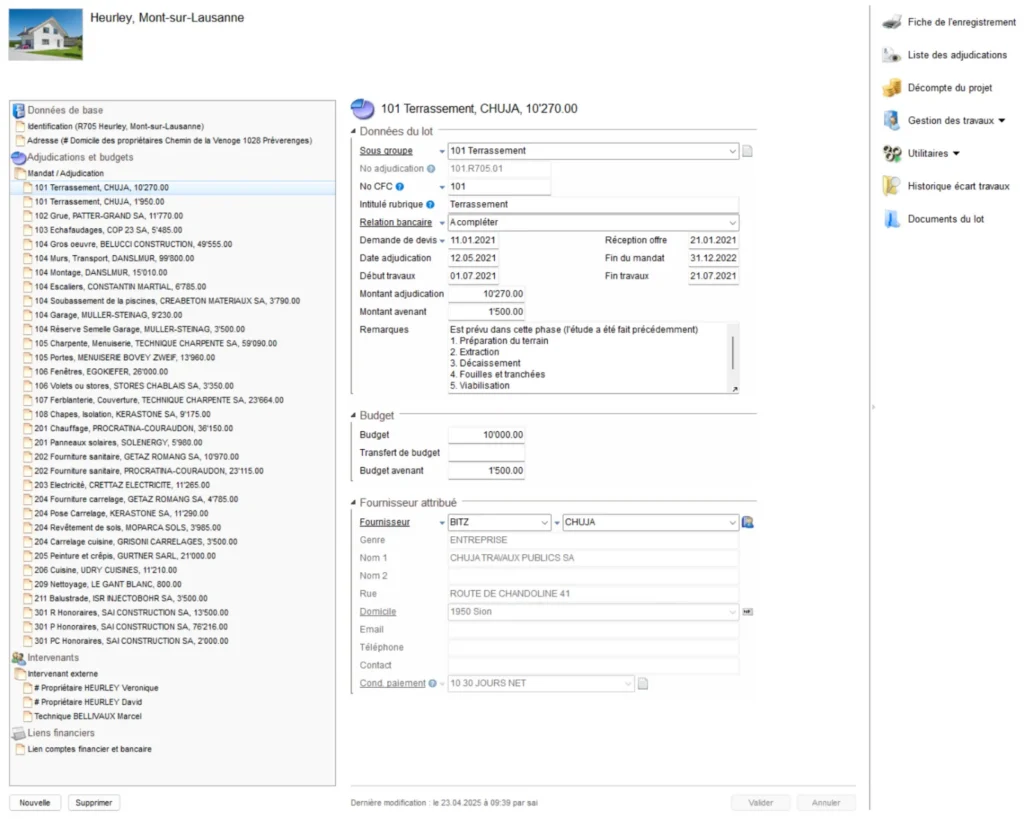Screen dimensions: 1024x819
Task: Click the Liens financiers section icon
Action: point(18,733)
